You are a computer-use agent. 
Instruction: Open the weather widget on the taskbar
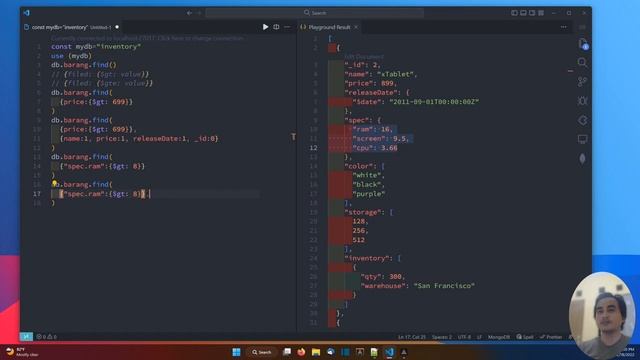click(x=22, y=352)
